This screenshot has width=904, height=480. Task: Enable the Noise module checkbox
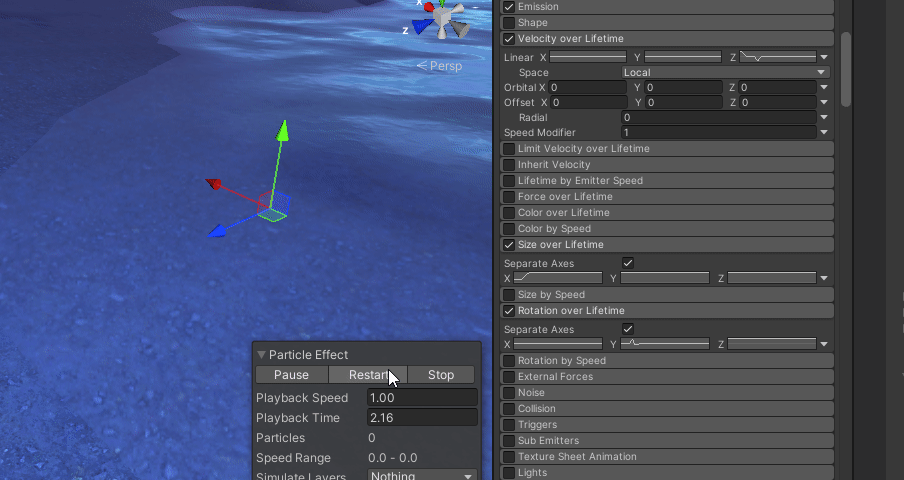point(509,393)
